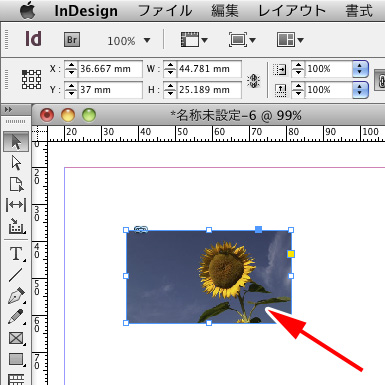Select the Direct Selection tool
Screen dimensions: 385x385
point(16,163)
